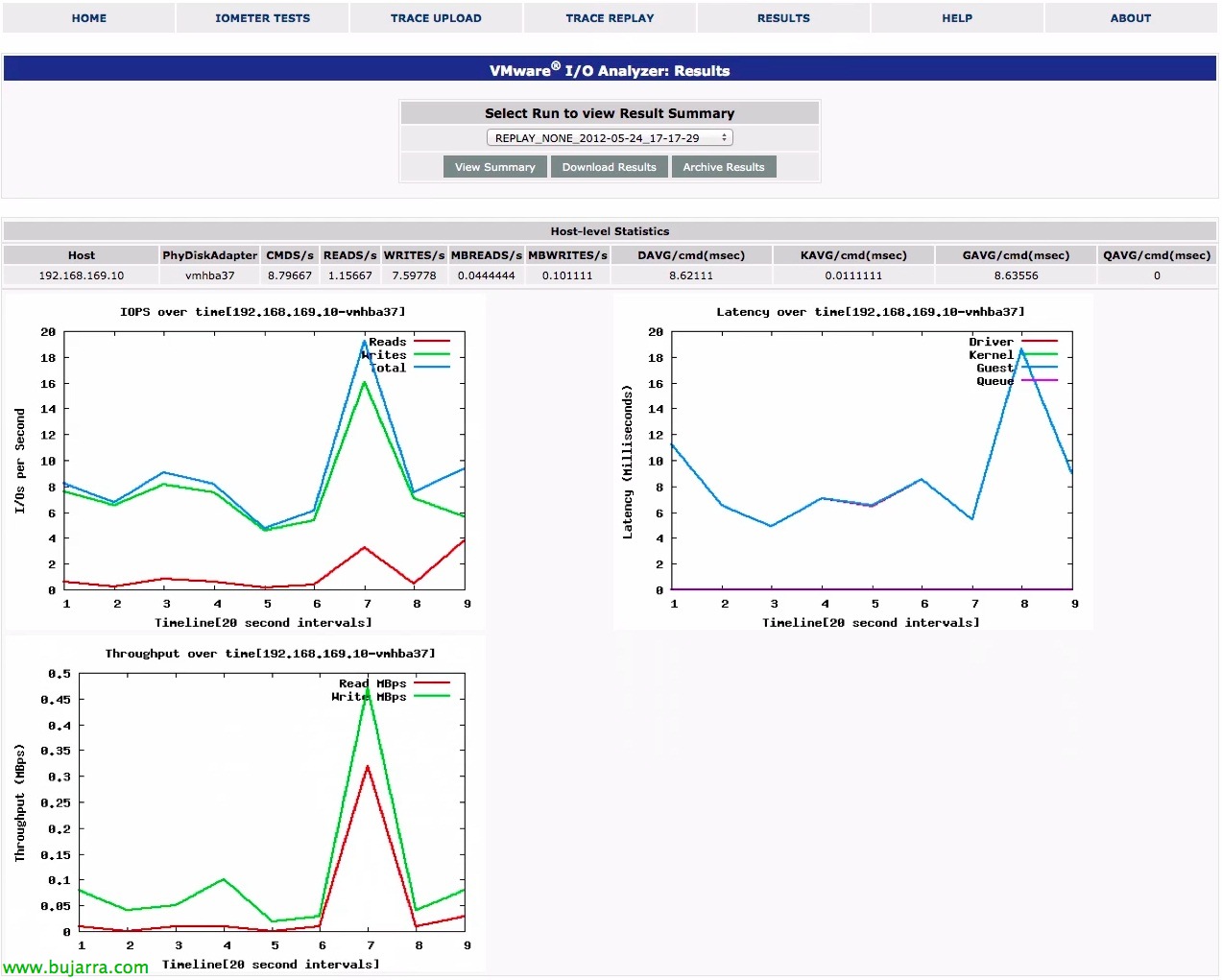Open the HELP tab

pos(957,18)
